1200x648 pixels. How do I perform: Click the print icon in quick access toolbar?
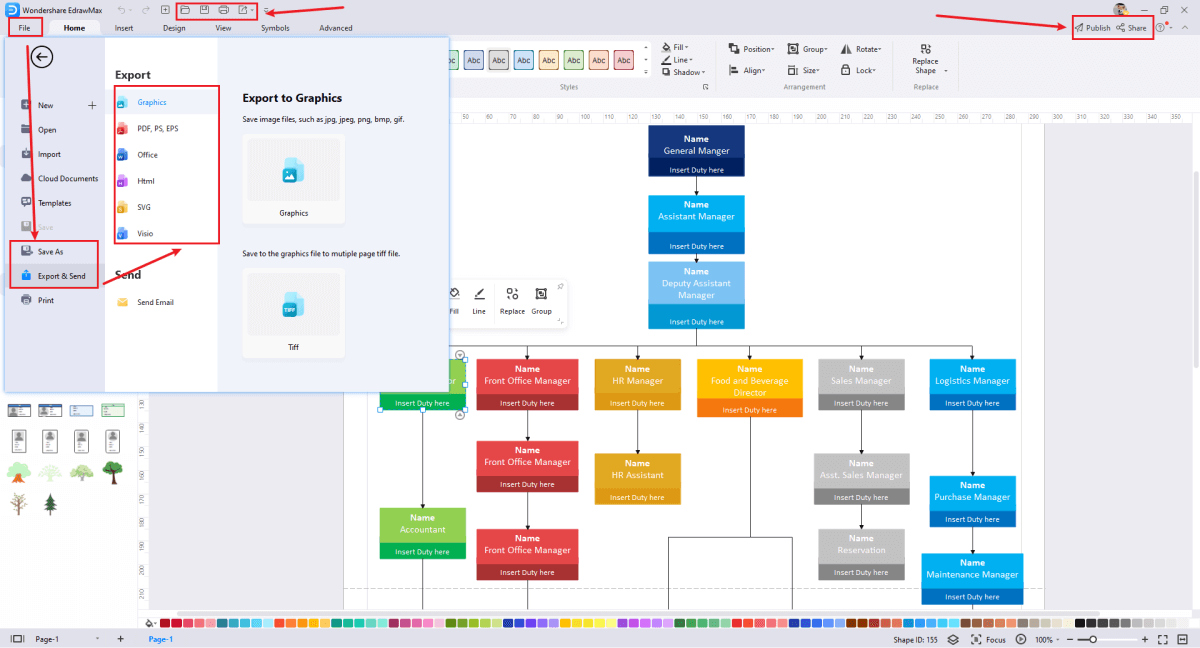coord(224,10)
